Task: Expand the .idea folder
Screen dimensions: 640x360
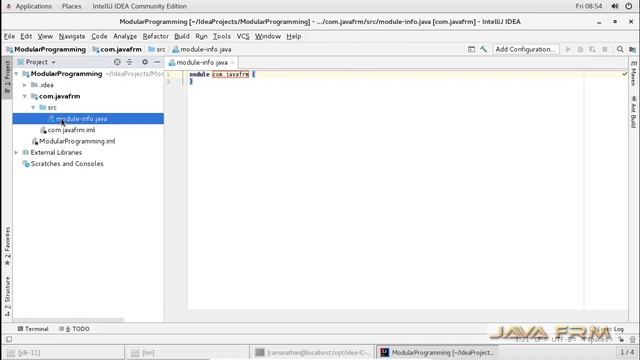Action: coord(25,85)
